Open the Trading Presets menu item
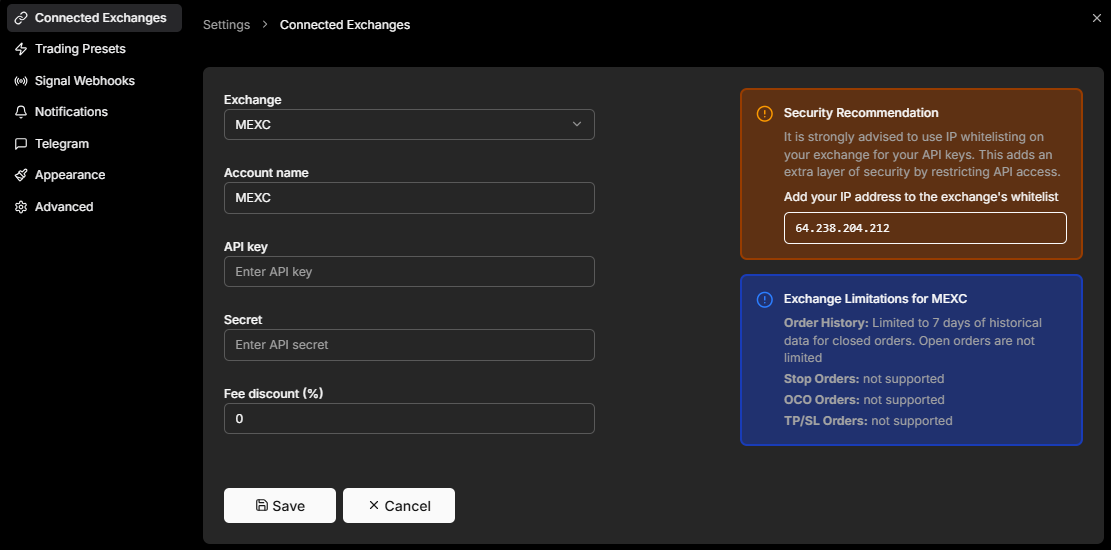Viewport: 1111px width, 550px height. click(80, 49)
